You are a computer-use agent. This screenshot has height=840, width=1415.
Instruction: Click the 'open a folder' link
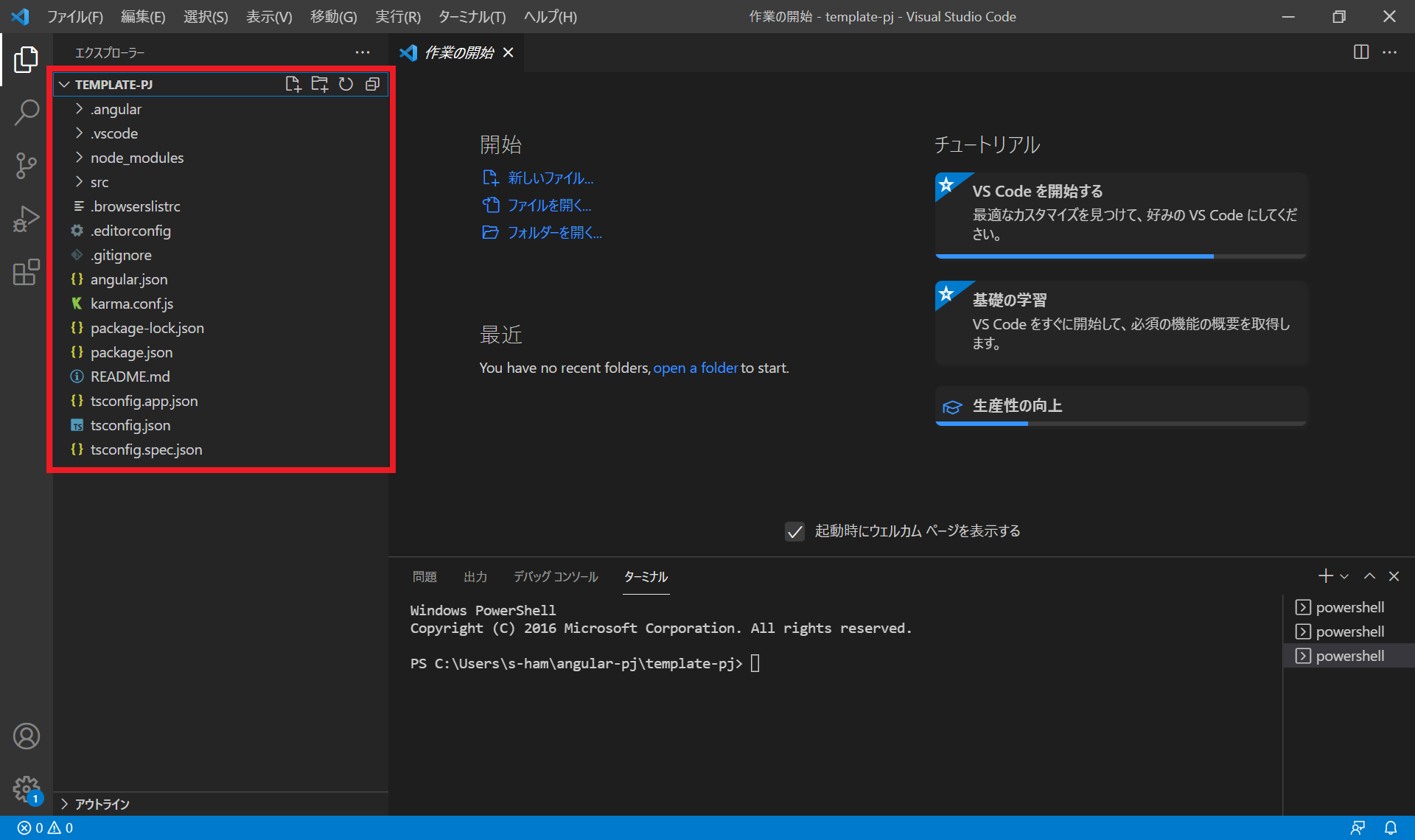(695, 368)
